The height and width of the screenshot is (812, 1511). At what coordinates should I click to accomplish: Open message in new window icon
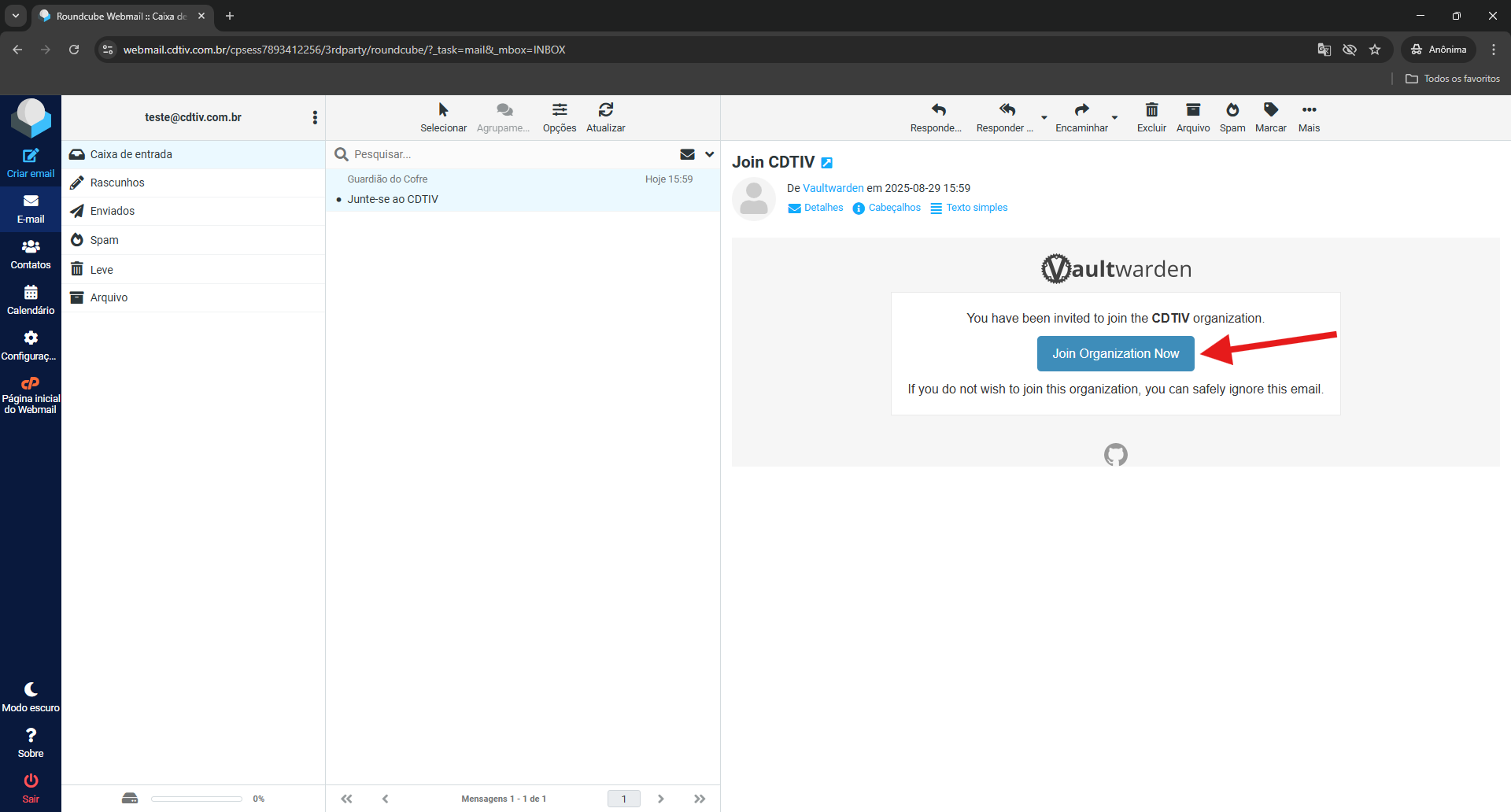point(827,163)
